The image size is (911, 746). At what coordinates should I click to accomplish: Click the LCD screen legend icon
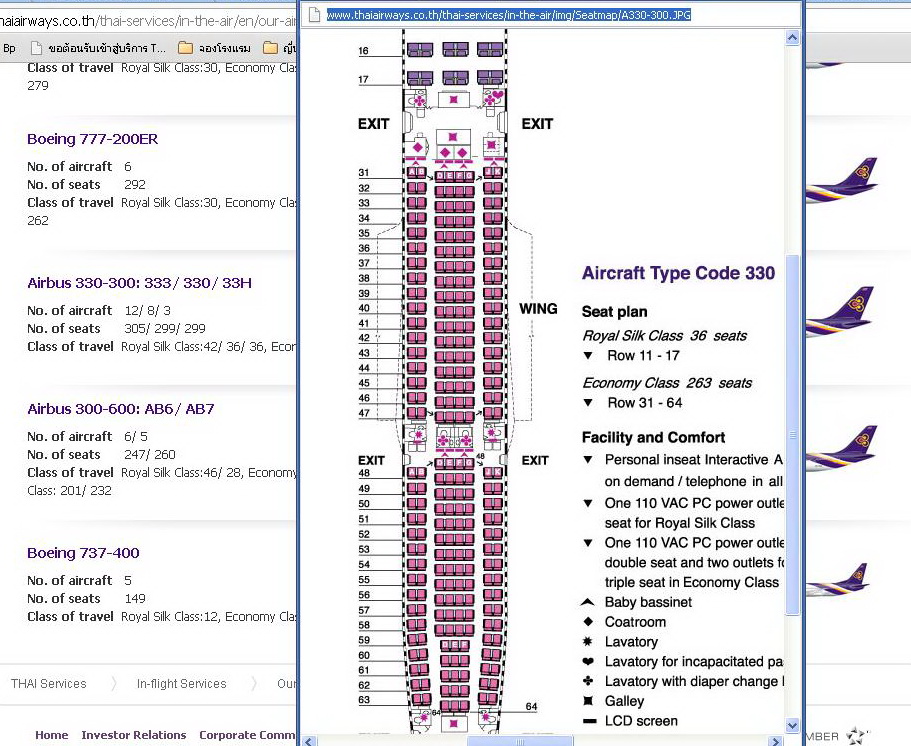pyautogui.click(x=587, y=721)
